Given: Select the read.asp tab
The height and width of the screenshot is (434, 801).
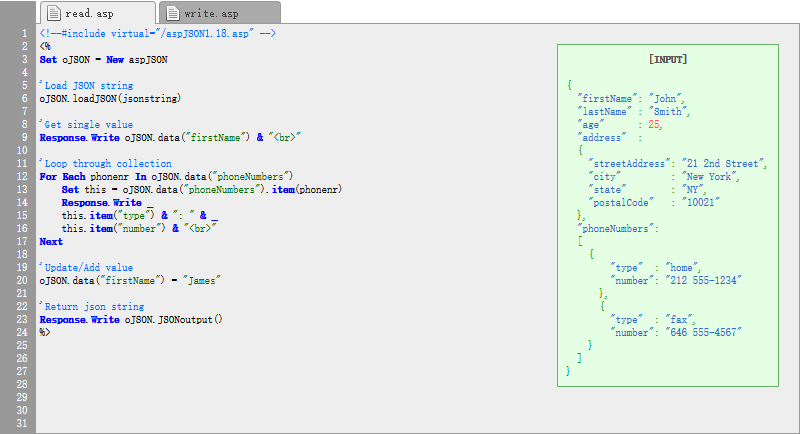Looking at the screenshot, I should pyautogui.click(x=98, y=13).
